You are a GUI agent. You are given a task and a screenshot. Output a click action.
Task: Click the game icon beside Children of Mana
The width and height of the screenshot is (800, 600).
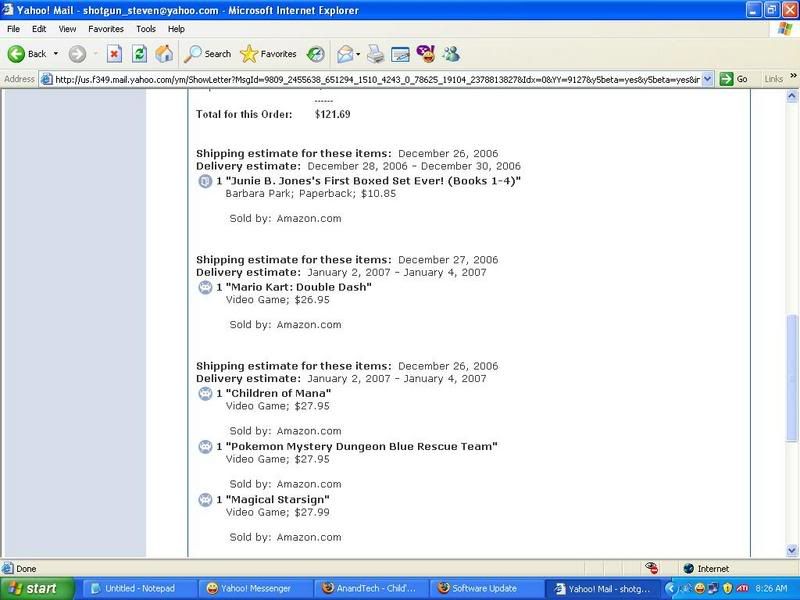[205, 393]
